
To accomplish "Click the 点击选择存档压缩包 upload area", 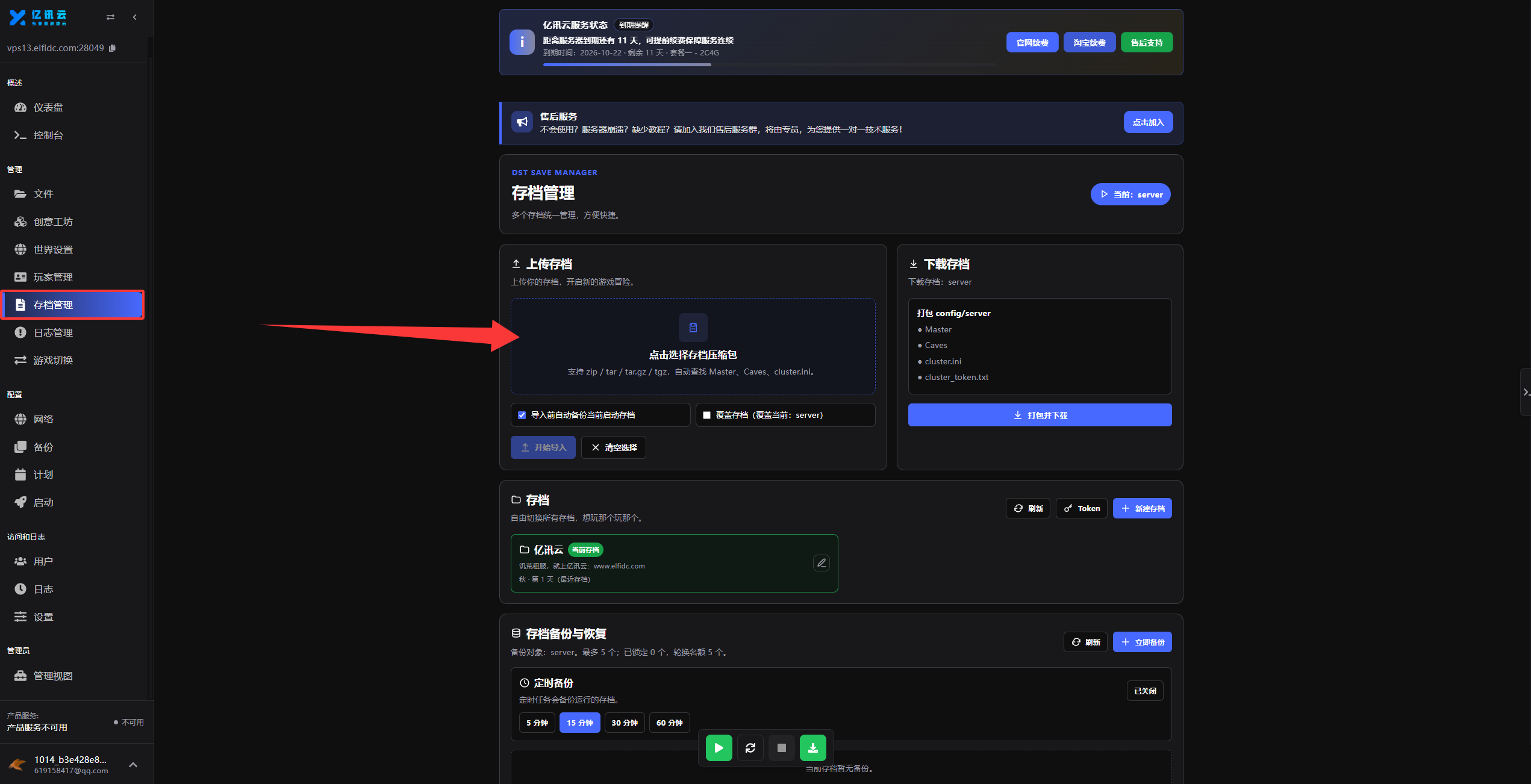I will 693,346.
